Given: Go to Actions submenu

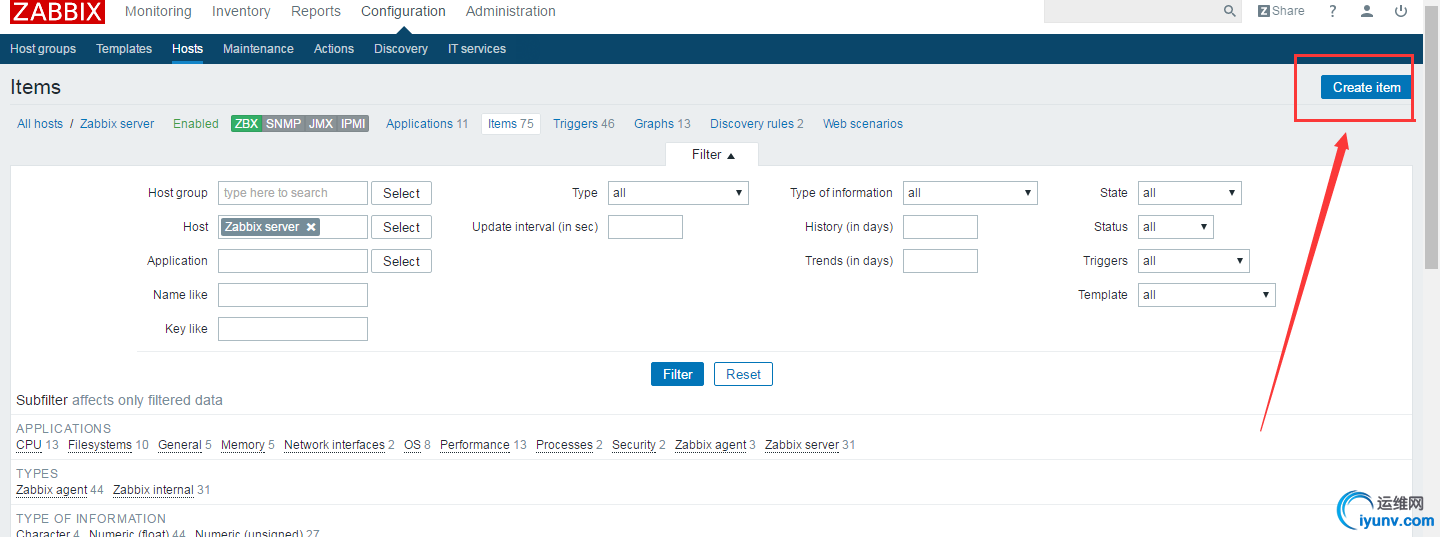Looking at the screenshot, I should click(x=334, y=49).
